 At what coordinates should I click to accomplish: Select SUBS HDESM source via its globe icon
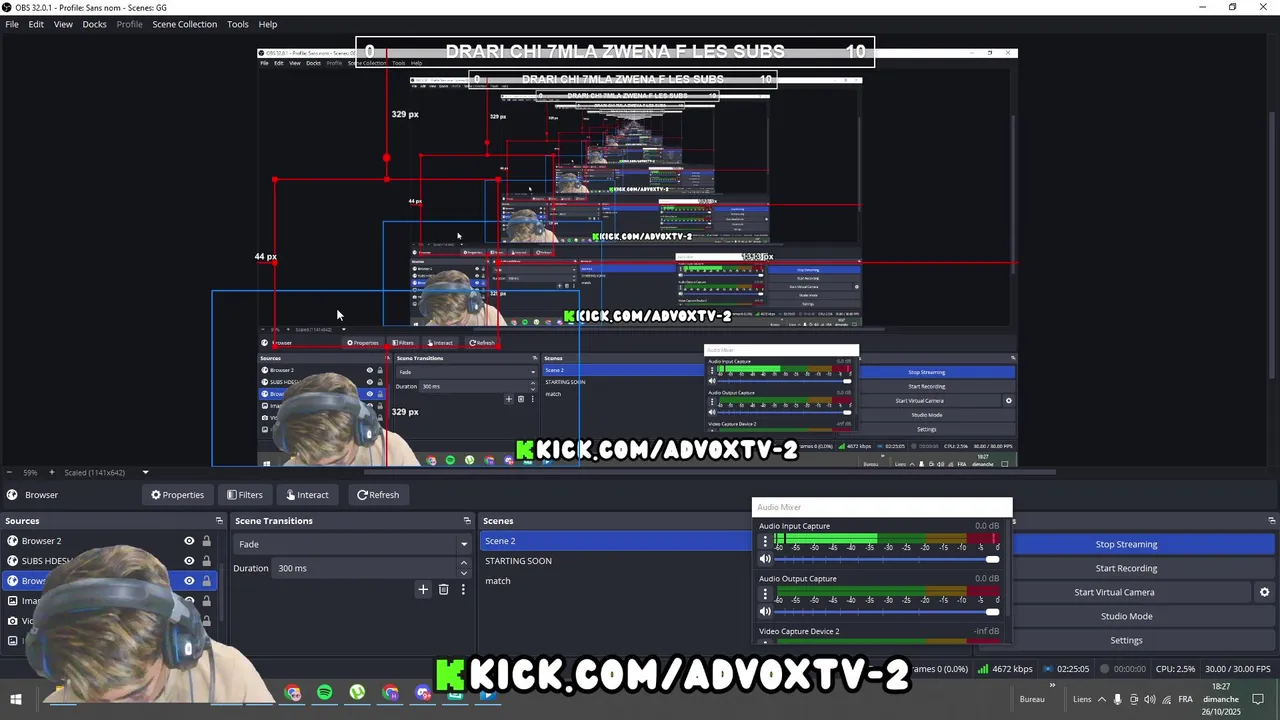pos(12,561)
